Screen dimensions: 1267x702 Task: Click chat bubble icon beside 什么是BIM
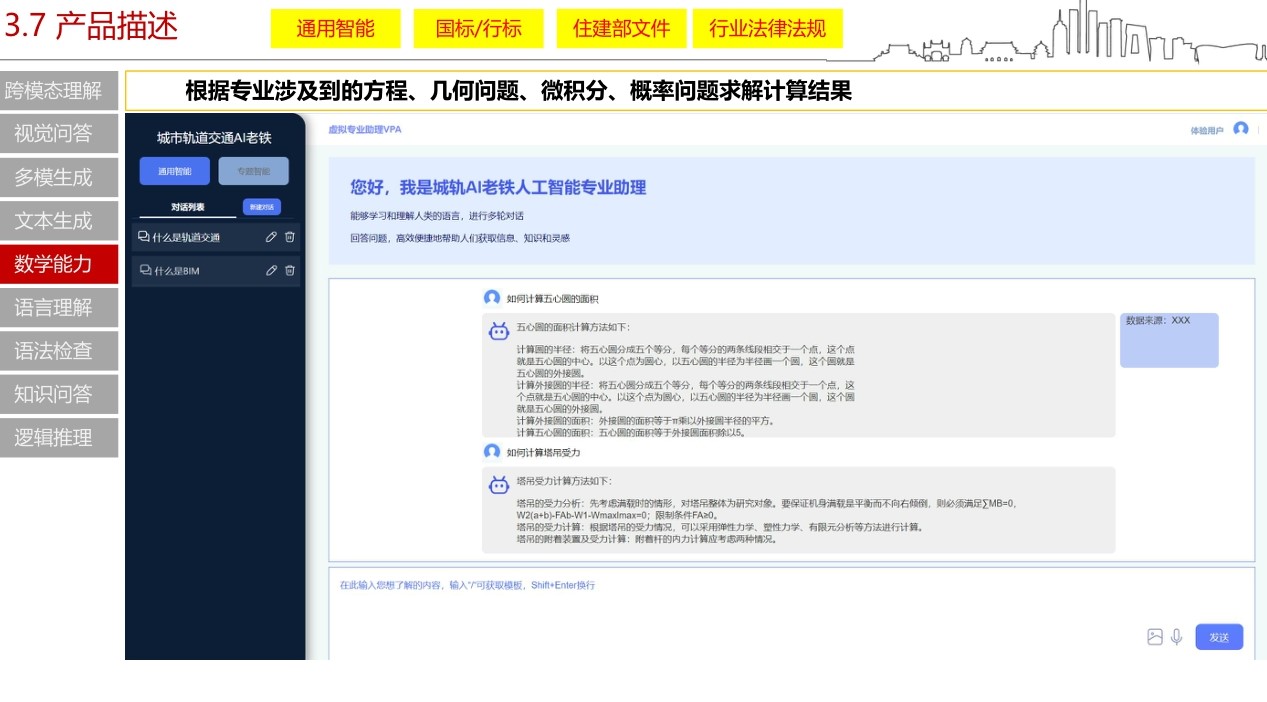click(145, 270)
